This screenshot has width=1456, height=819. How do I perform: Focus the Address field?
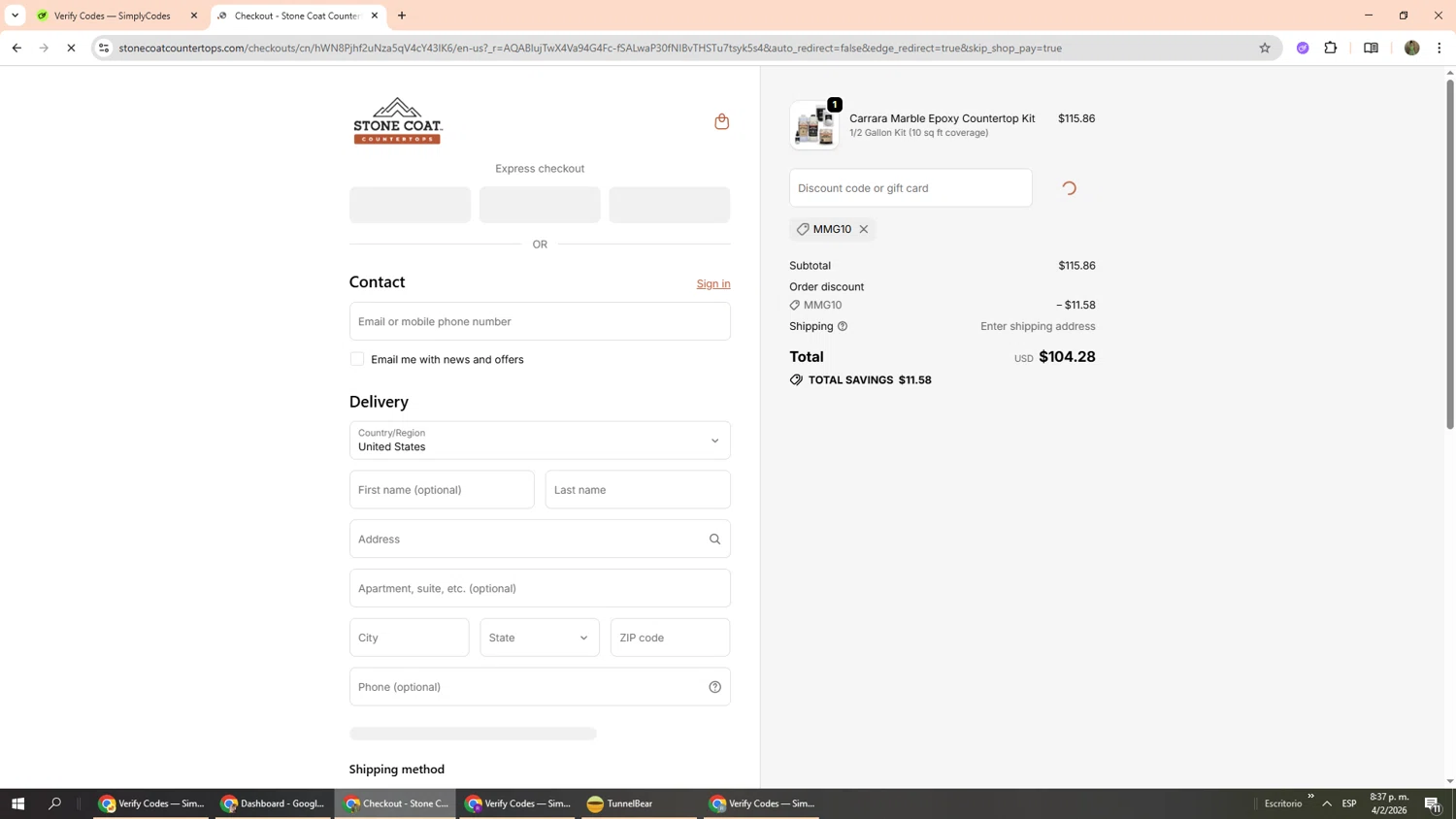(x=540, y=540)
